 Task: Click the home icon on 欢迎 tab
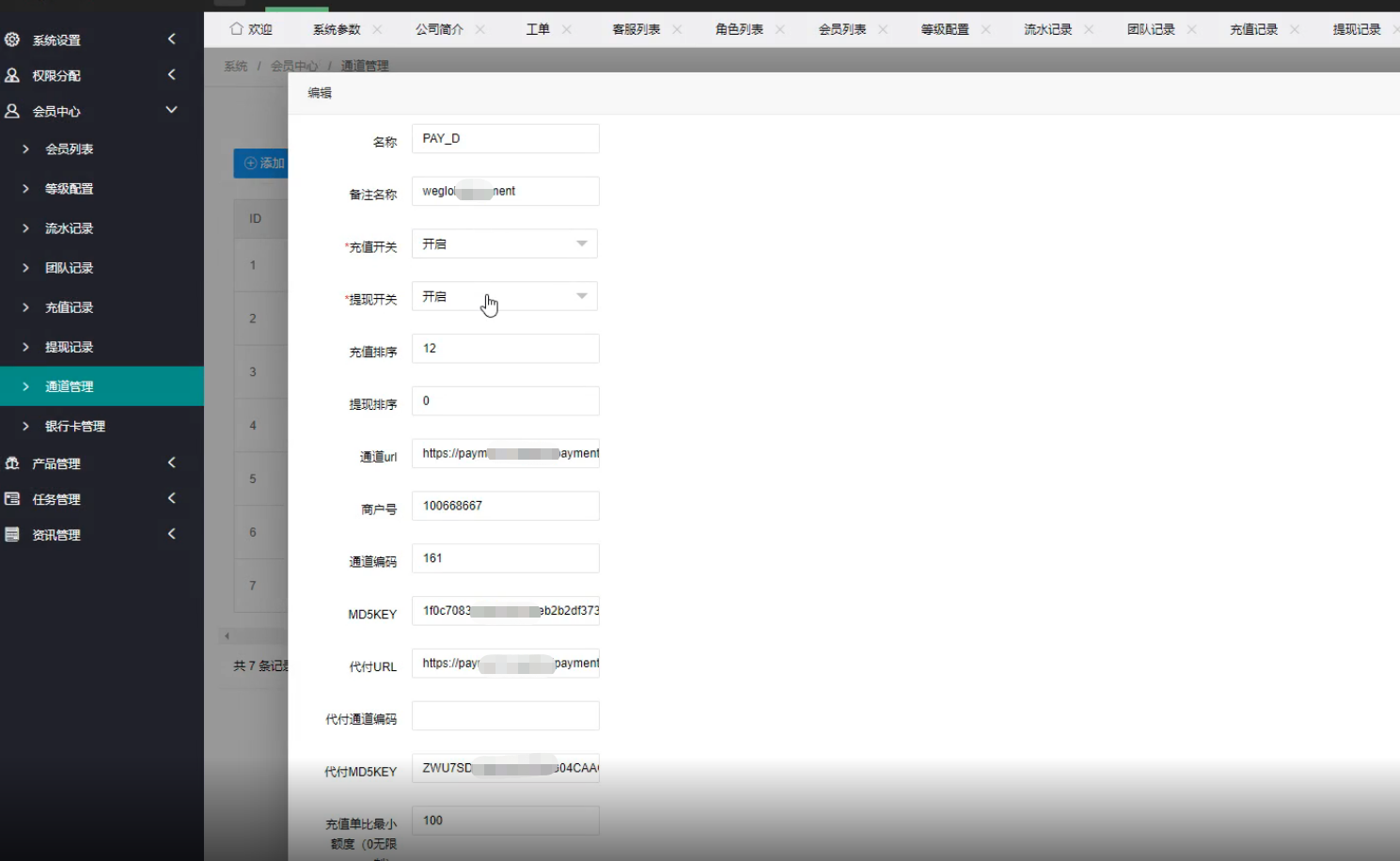237,29
